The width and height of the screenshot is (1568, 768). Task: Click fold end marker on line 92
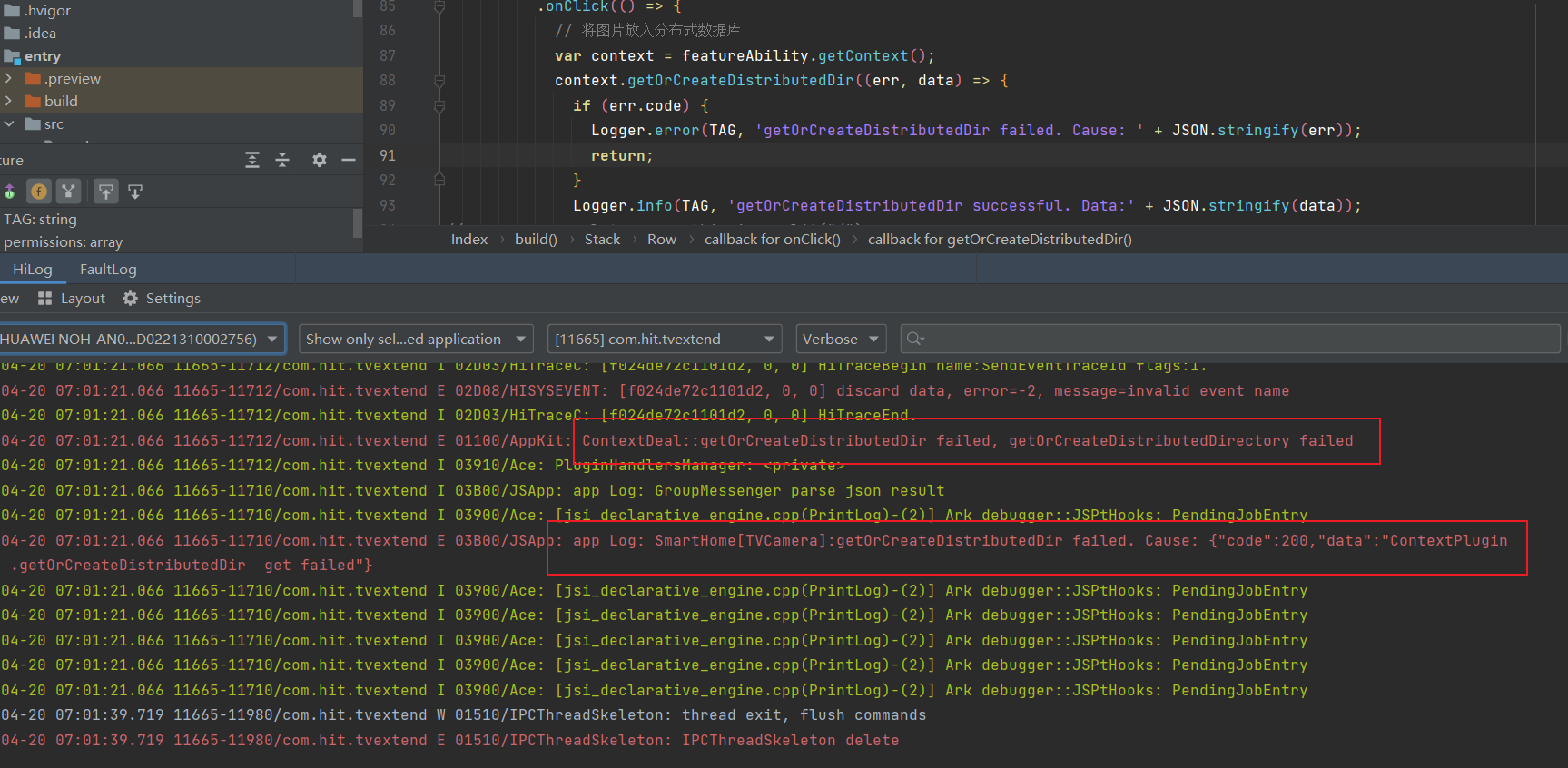click(x=439, y=180)
